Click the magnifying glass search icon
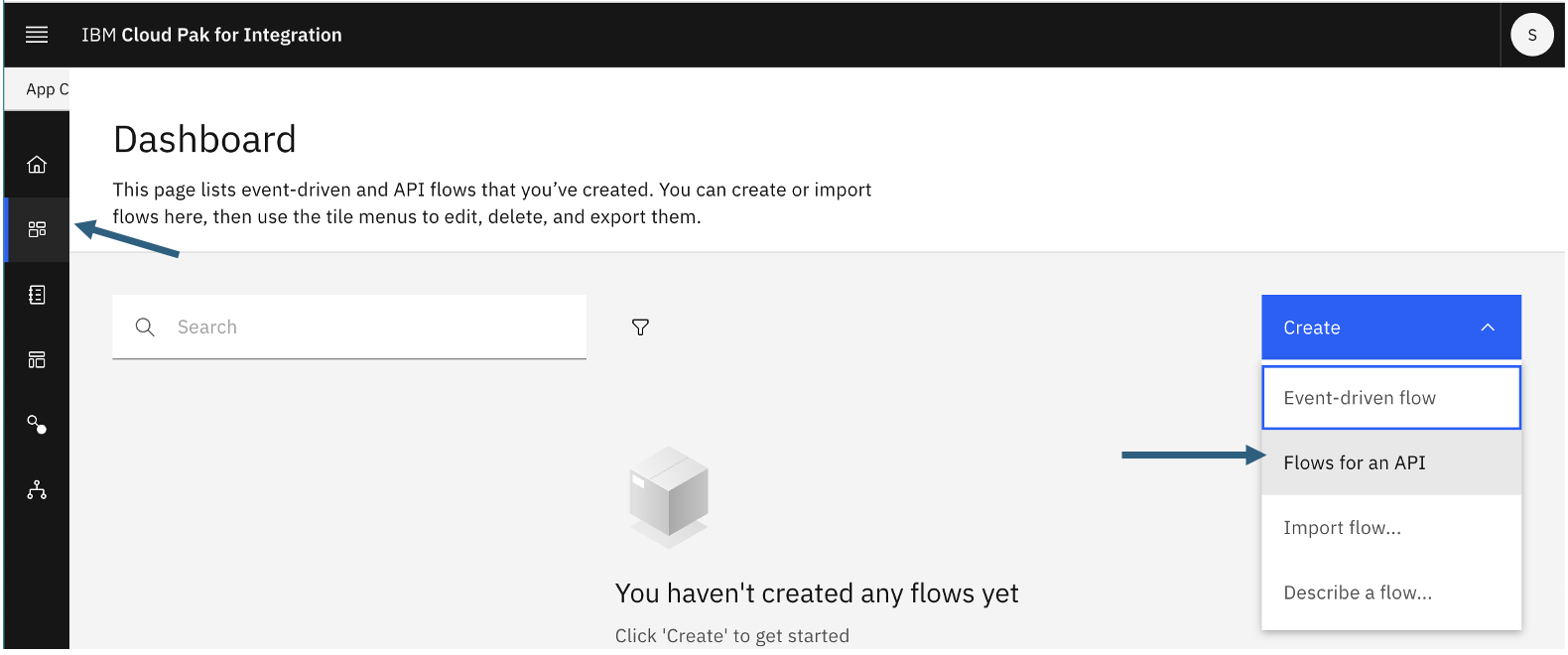 [145, 327]
